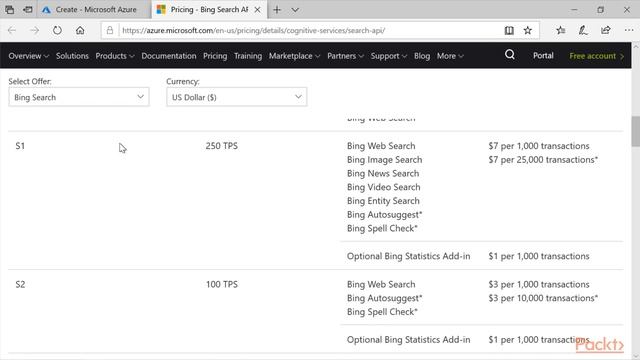Click S1 Optional Bing Statistics Add-in
The height and width of the screenshot is (360, 640).
coord(409,256)
